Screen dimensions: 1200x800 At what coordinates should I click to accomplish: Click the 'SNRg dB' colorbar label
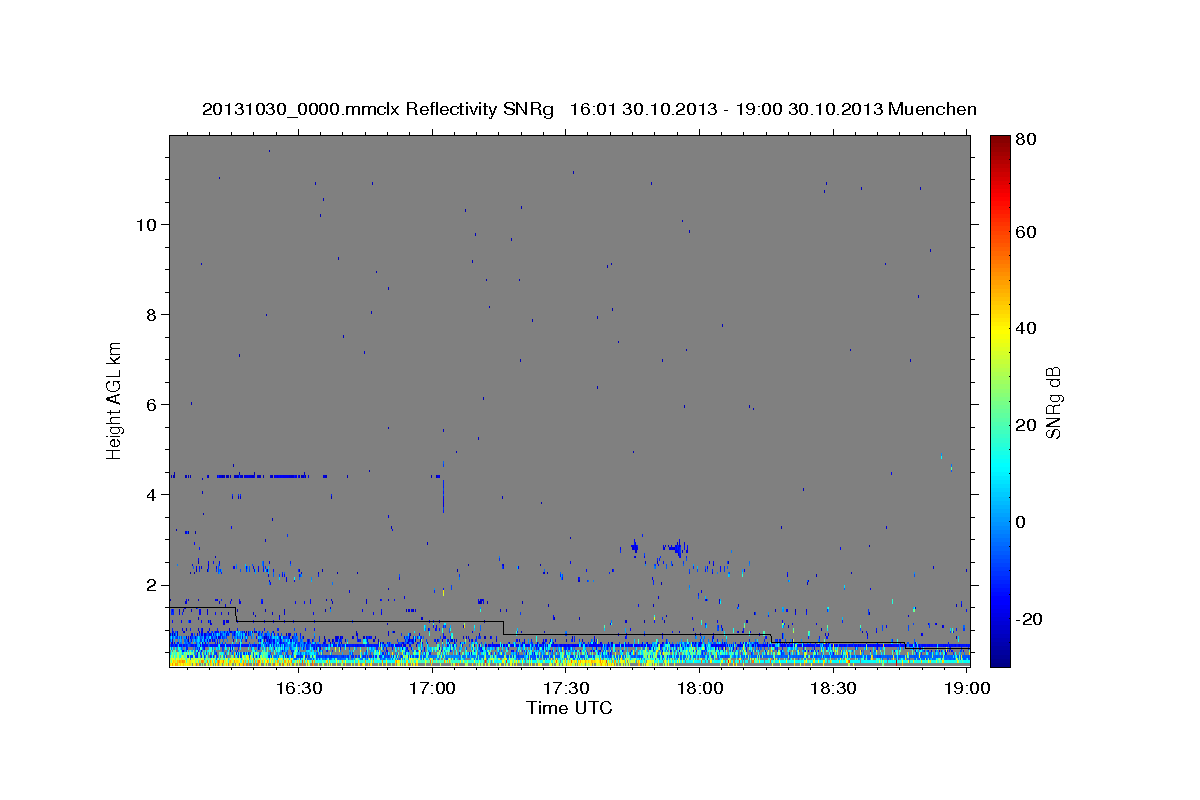1053,402
